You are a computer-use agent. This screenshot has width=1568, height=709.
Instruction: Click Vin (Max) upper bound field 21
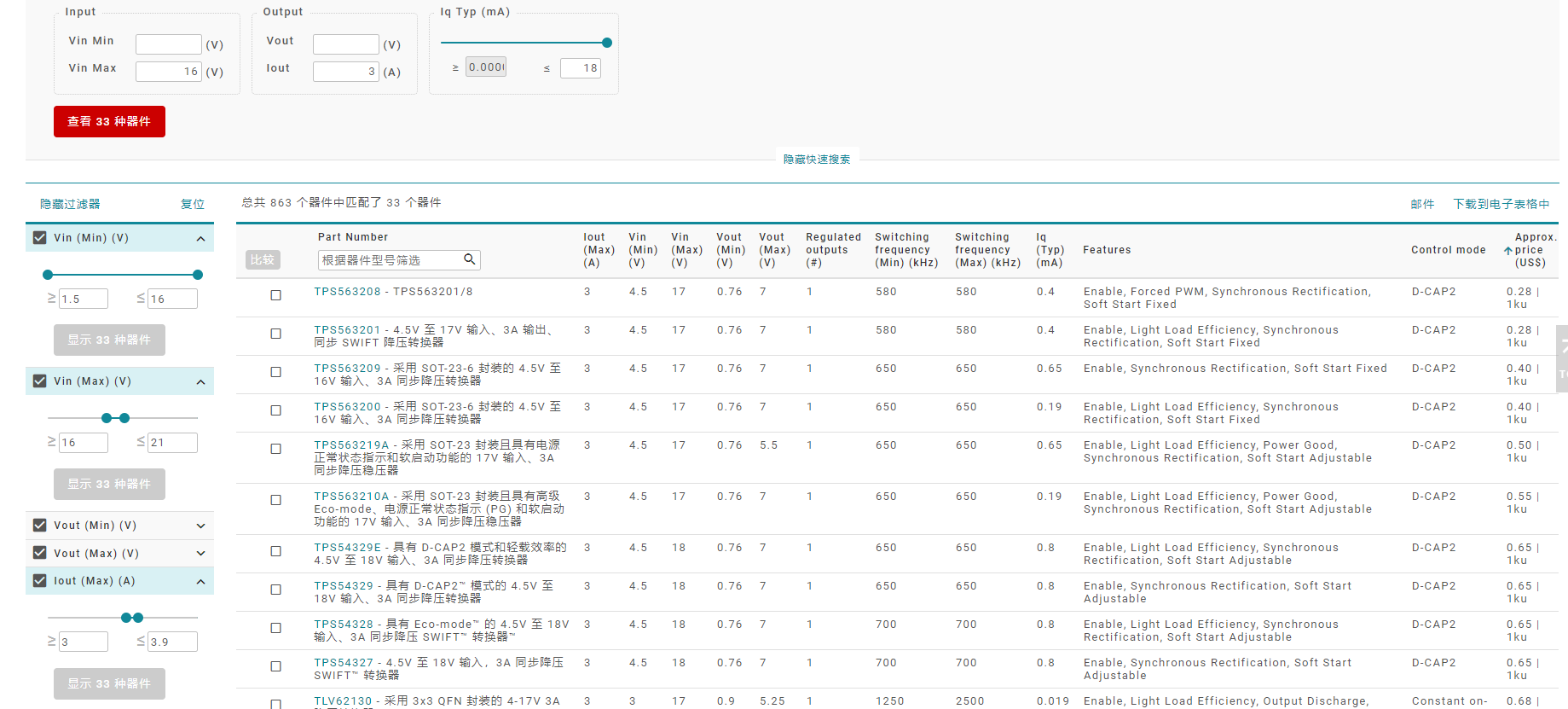tap(172, 442)
